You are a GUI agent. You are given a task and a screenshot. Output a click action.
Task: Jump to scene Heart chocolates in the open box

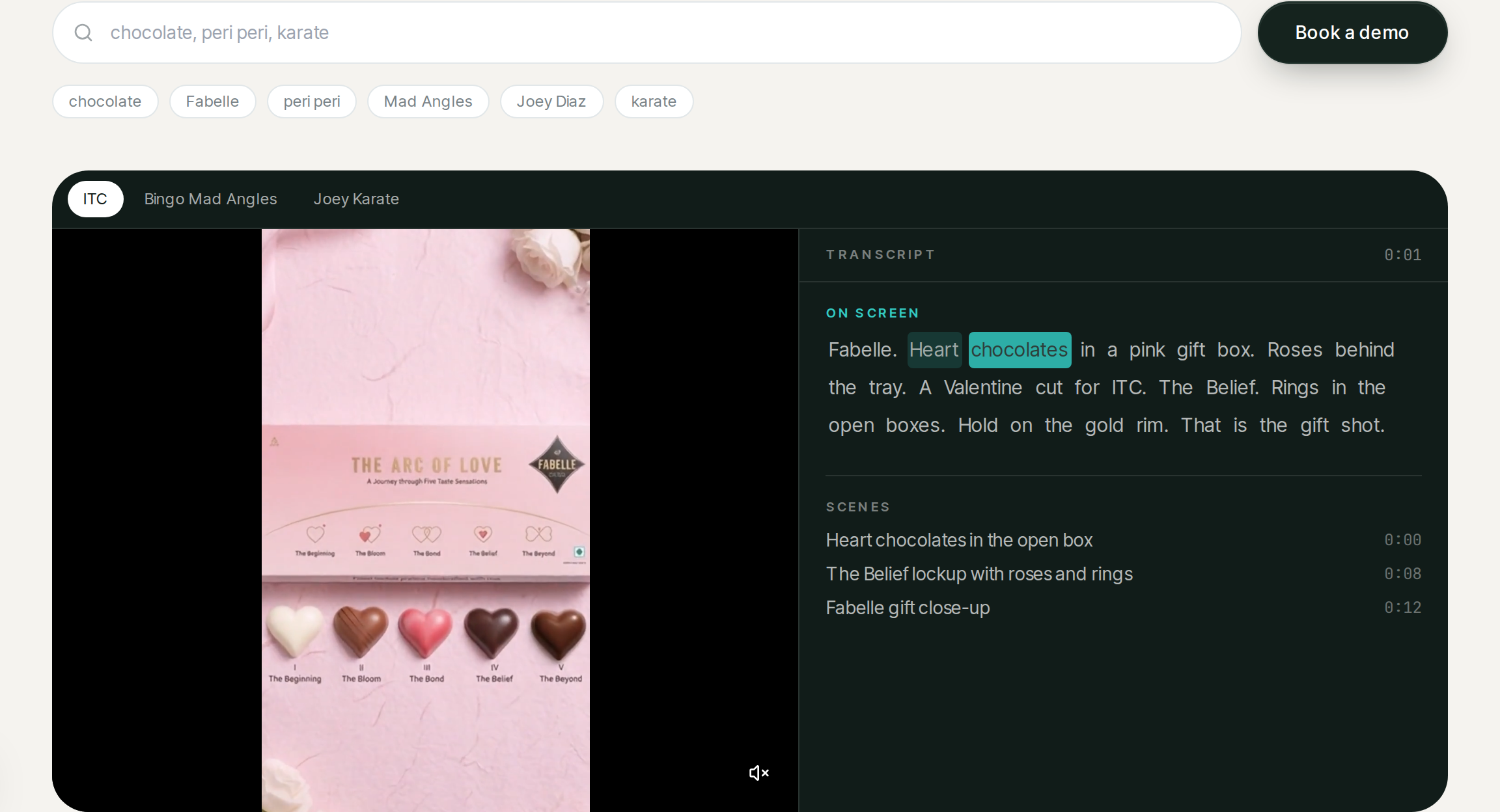[x=1123, y=540]
